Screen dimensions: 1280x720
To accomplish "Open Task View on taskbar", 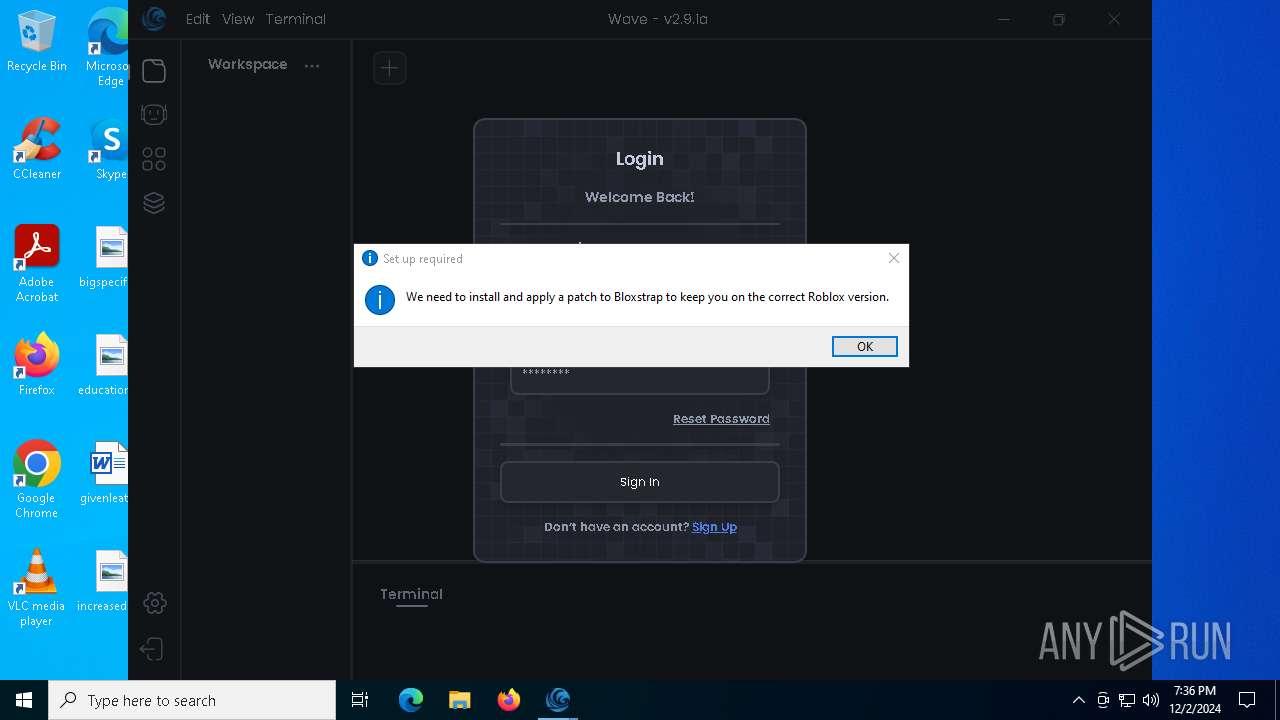I will (360, 700).
